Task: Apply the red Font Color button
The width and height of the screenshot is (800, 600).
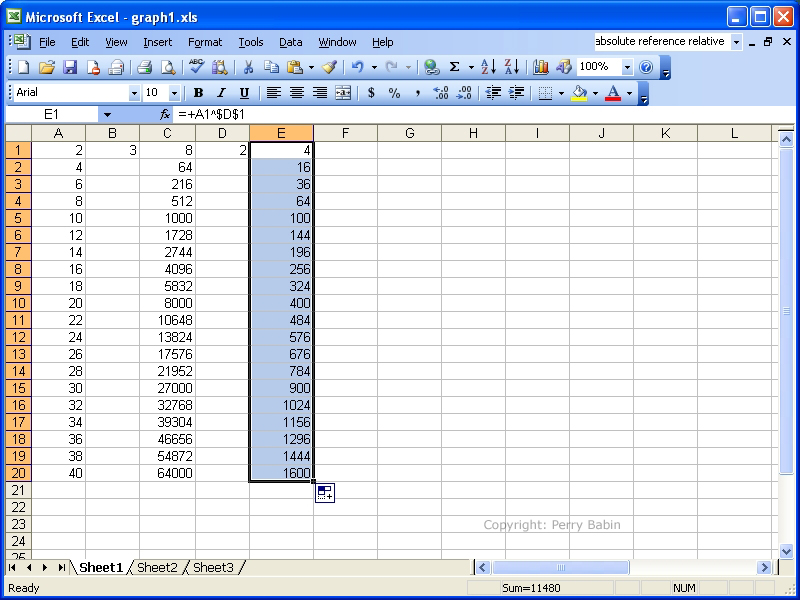Action: tap(613, 93)
